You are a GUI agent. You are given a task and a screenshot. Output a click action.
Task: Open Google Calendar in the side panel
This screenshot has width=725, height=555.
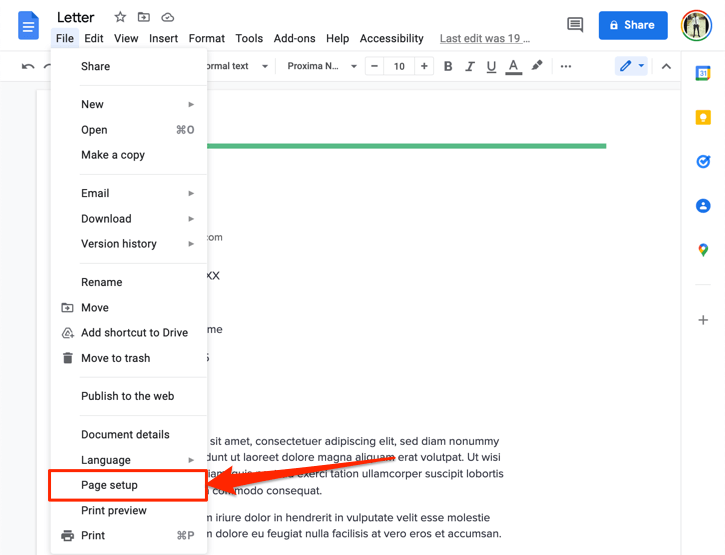pos(703,73)
